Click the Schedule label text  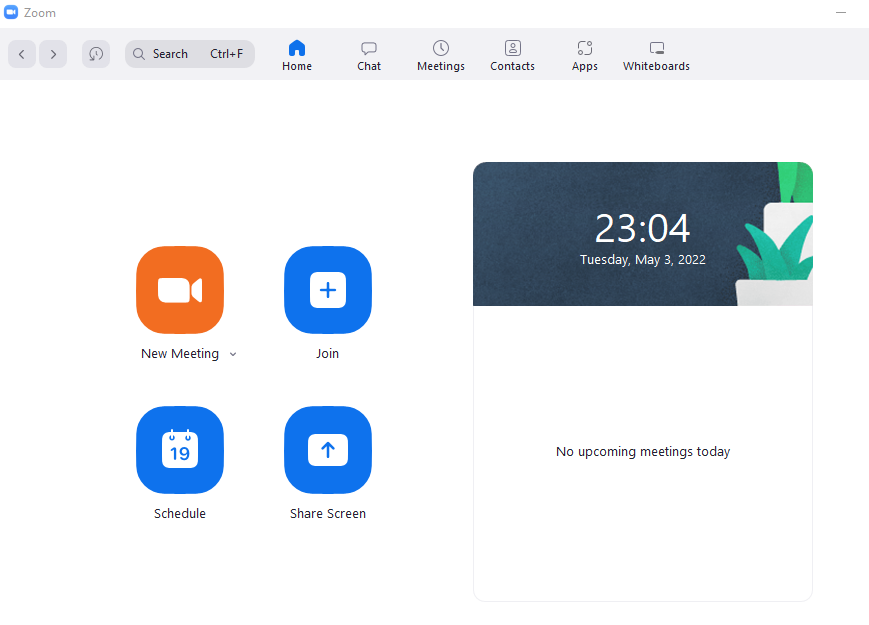click(x=180, y=514)
